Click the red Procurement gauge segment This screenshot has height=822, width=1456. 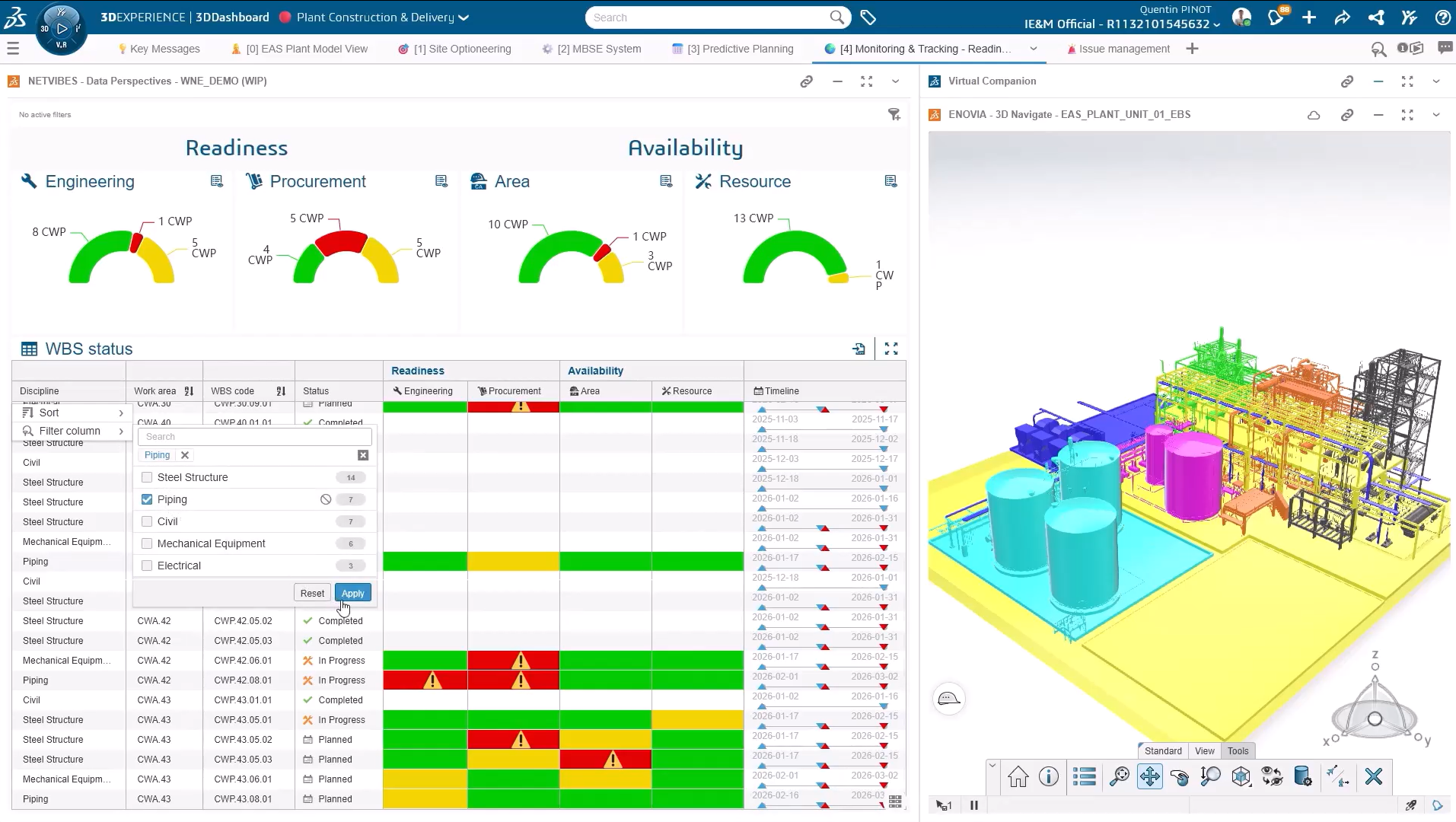[x=342, y=241]
